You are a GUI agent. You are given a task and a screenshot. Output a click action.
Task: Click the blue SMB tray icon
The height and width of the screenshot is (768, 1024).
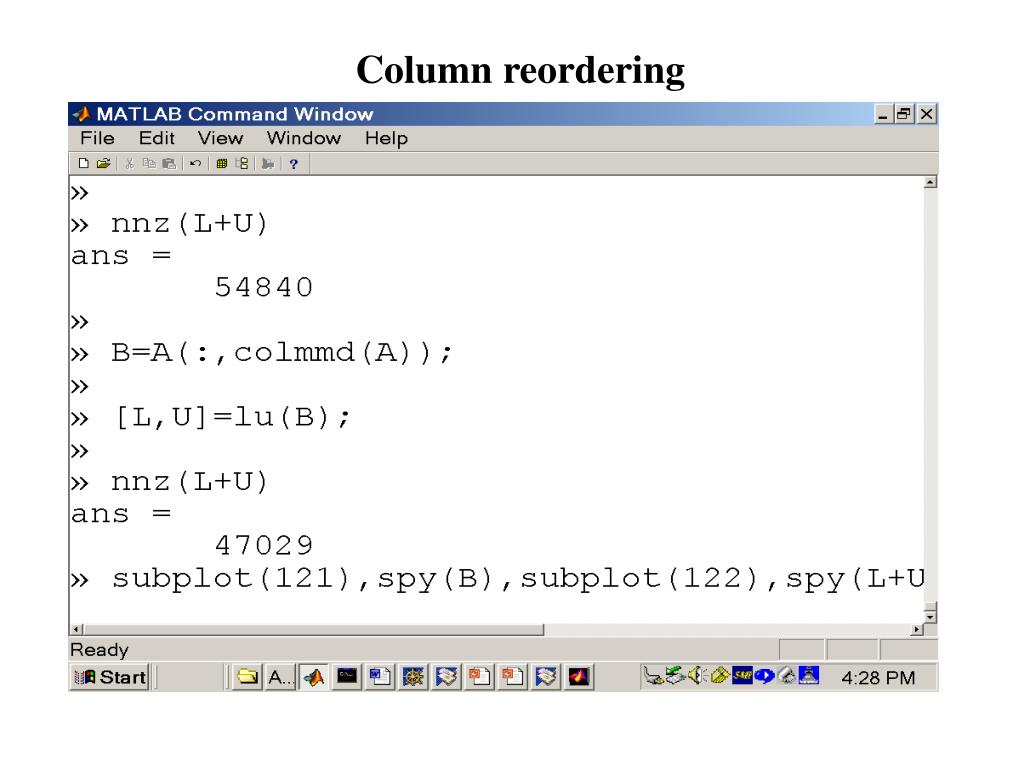coord(742,675)
